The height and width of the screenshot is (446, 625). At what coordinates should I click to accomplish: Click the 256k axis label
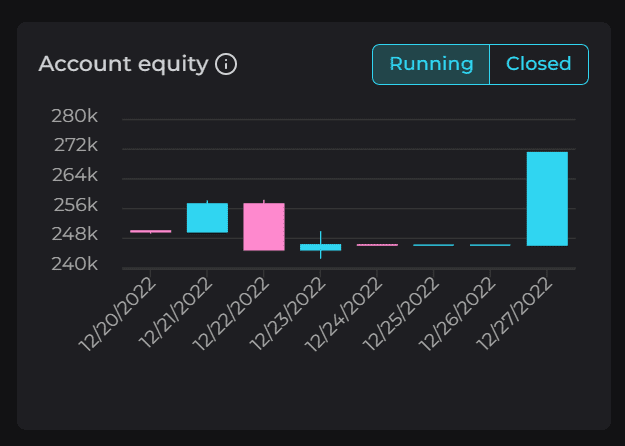point(76,205)
